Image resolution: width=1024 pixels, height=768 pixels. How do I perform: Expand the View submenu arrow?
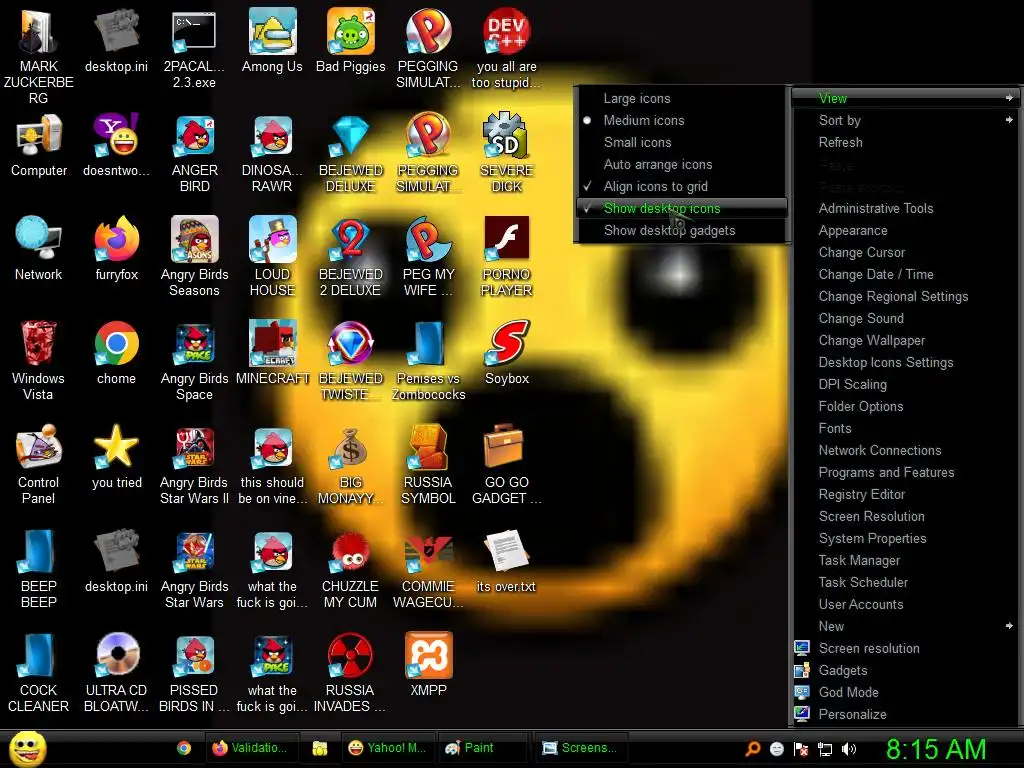click(x=1010, y=98)
